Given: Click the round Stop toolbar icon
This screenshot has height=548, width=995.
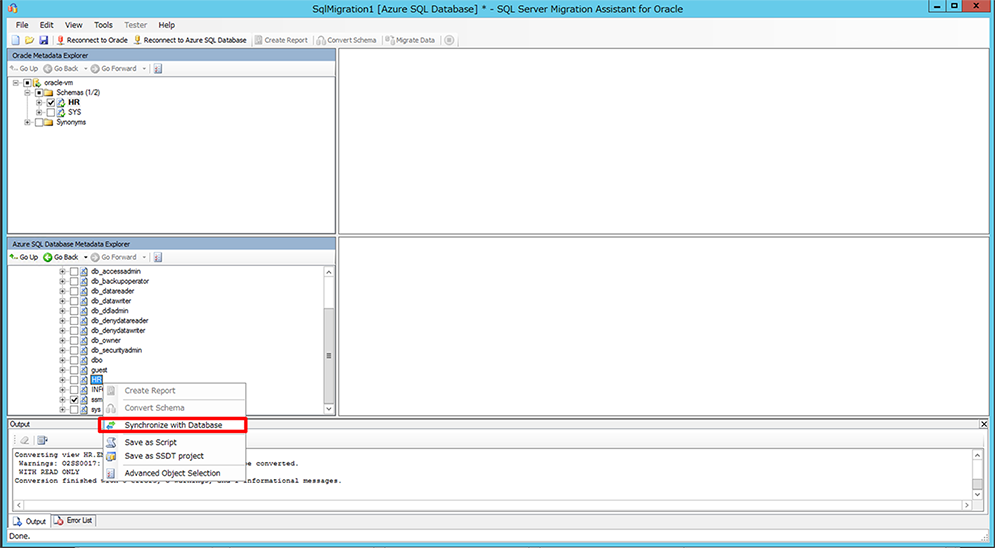Looking at the screenshot, I should tap(449, 40).
